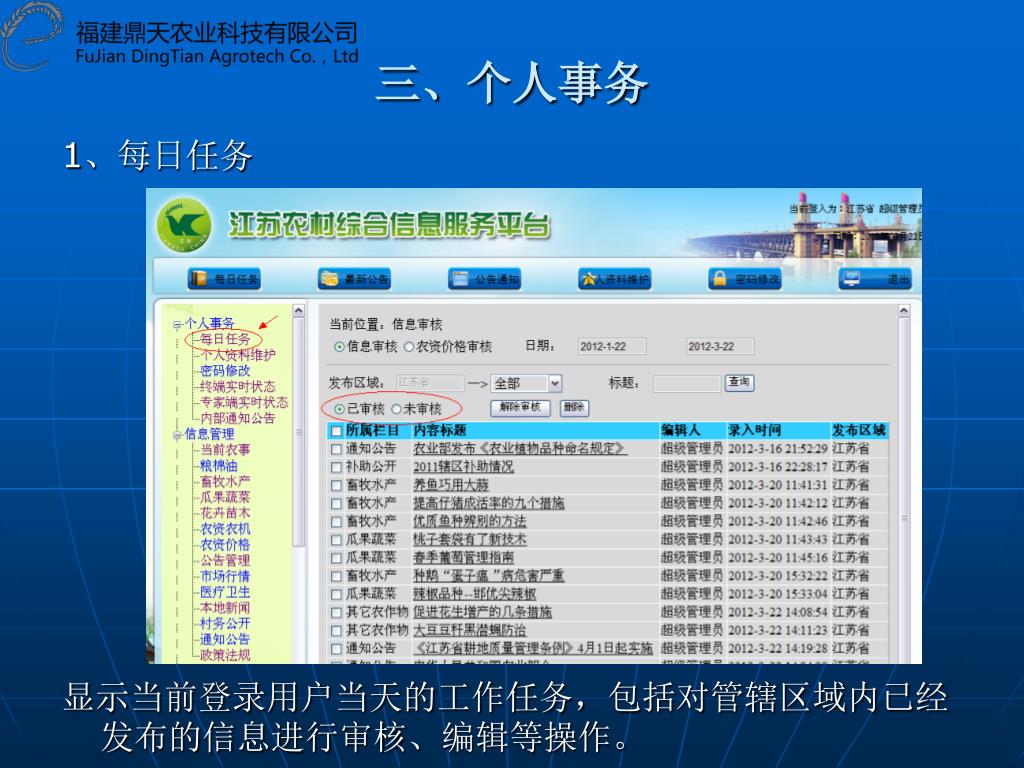This screenshot has height=768, width=1024.
Task: Click the green platform logo
Action: (184, 225)
